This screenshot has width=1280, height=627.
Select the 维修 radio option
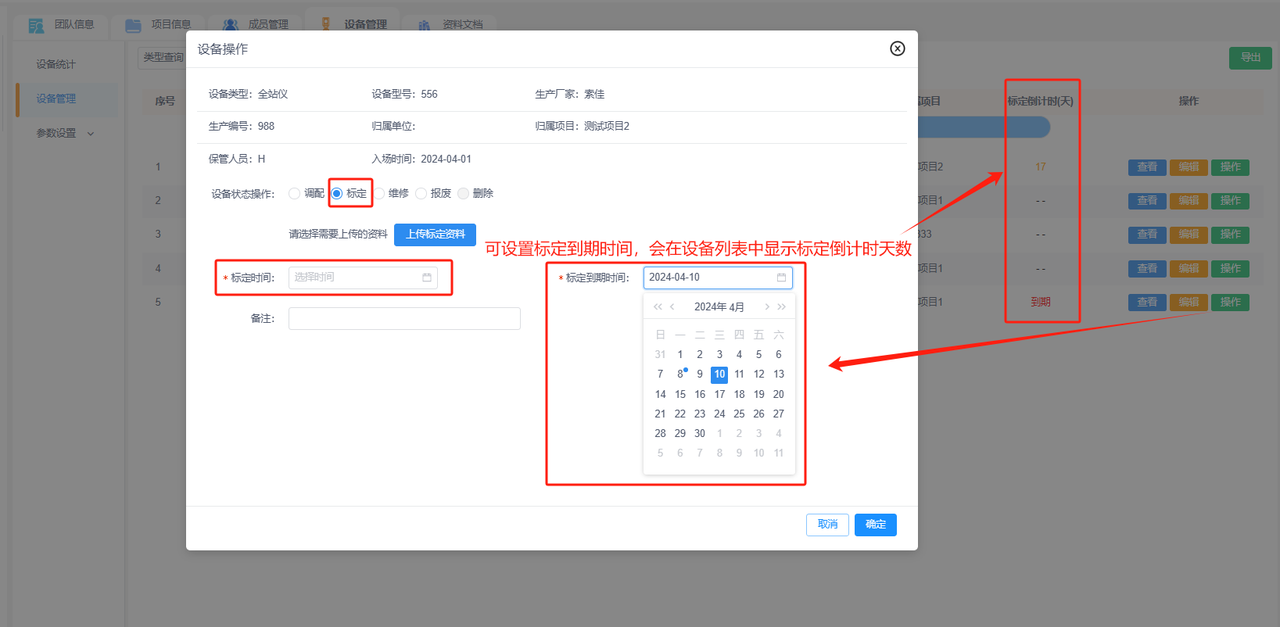379,194
